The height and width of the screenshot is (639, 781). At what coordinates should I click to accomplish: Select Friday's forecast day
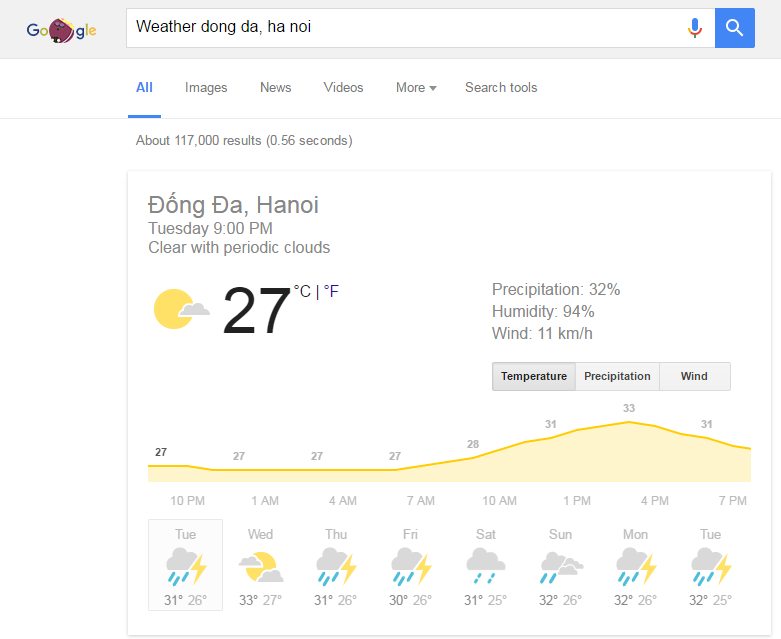click(410, 565)
